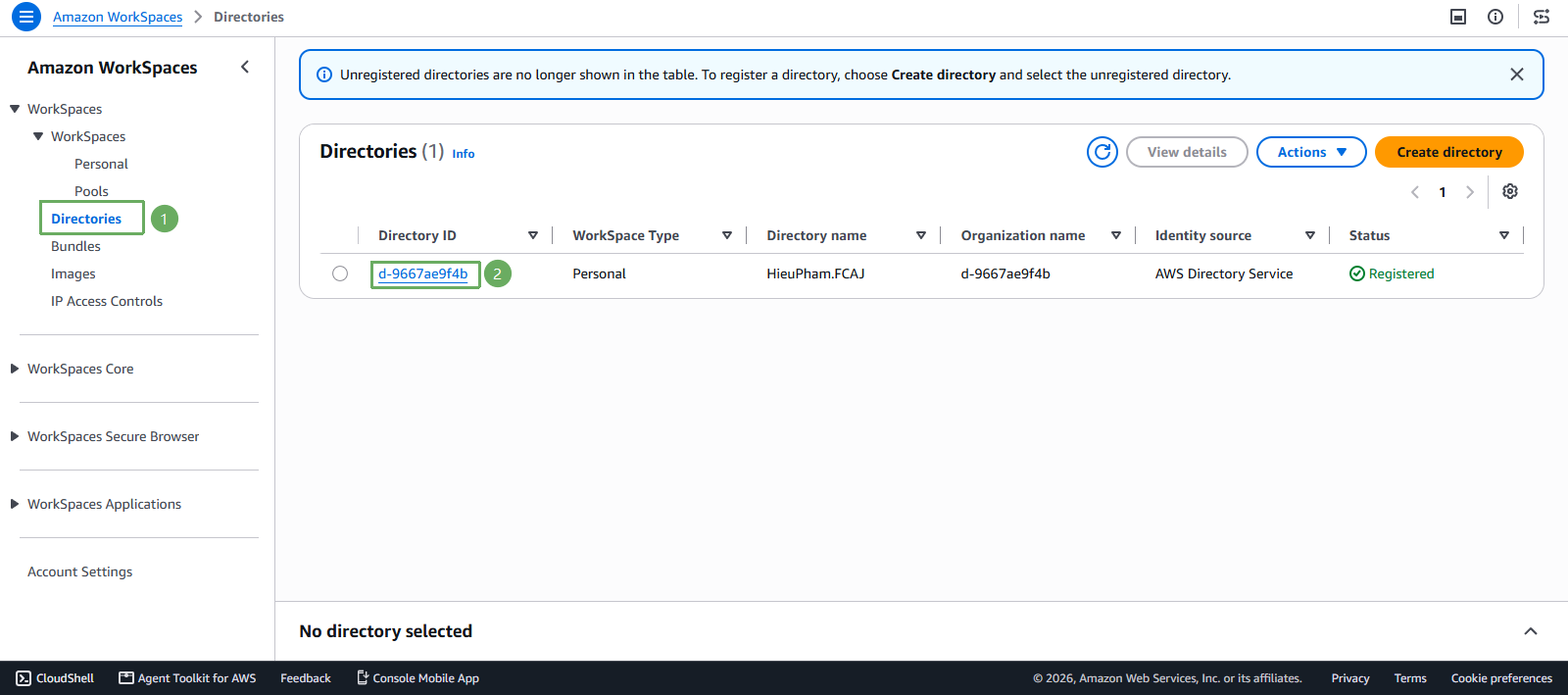
Task: Open the Privacy link
Action: click(1350, 678)
